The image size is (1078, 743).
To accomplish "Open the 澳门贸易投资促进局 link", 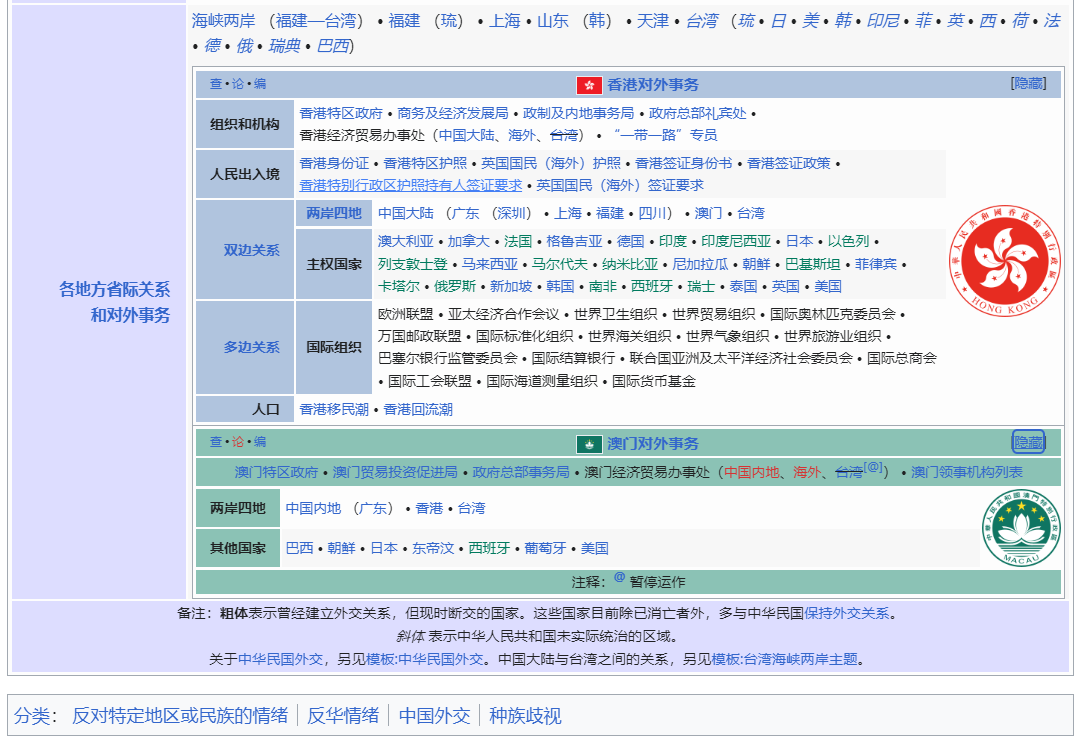I will (x=395, y=472).
